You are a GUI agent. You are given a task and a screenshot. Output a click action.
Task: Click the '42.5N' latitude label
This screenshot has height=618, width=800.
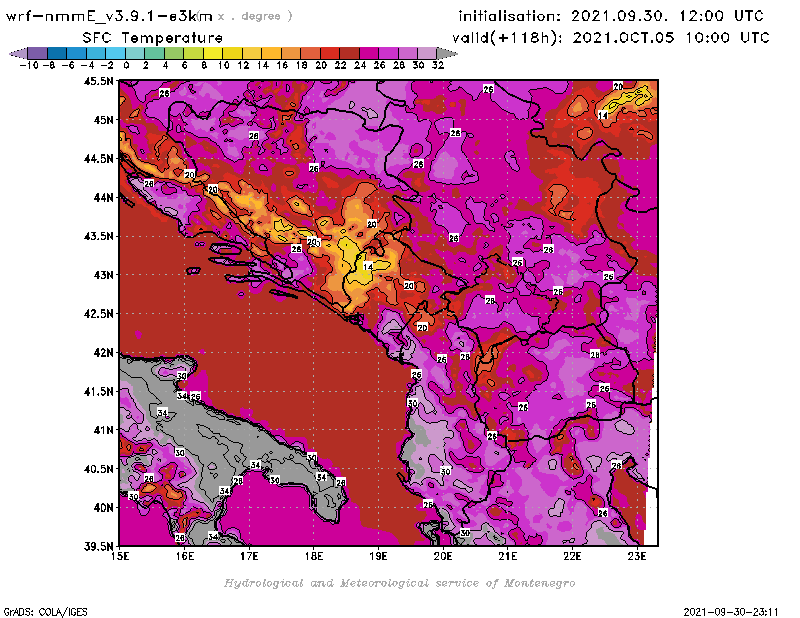coord(99,314)
